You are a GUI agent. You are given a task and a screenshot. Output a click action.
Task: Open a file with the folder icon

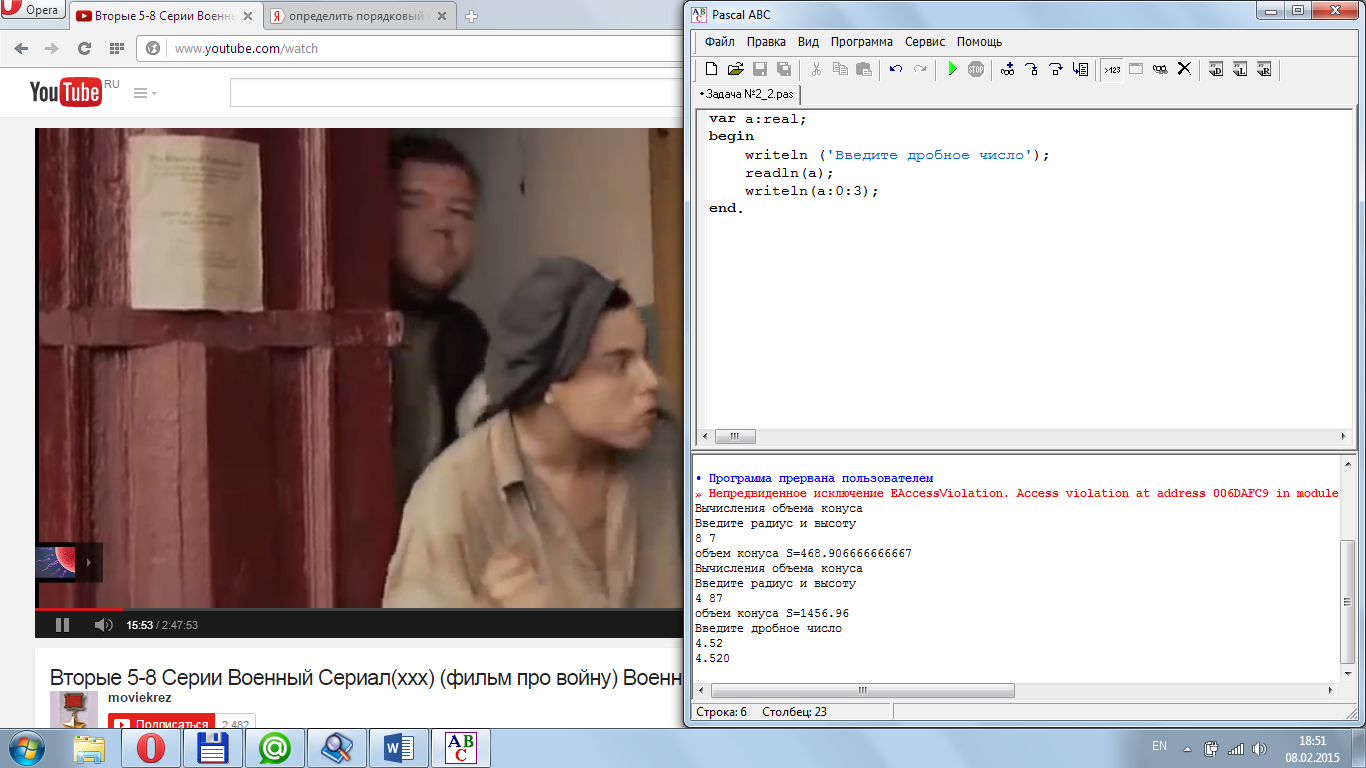coord(735,69)
